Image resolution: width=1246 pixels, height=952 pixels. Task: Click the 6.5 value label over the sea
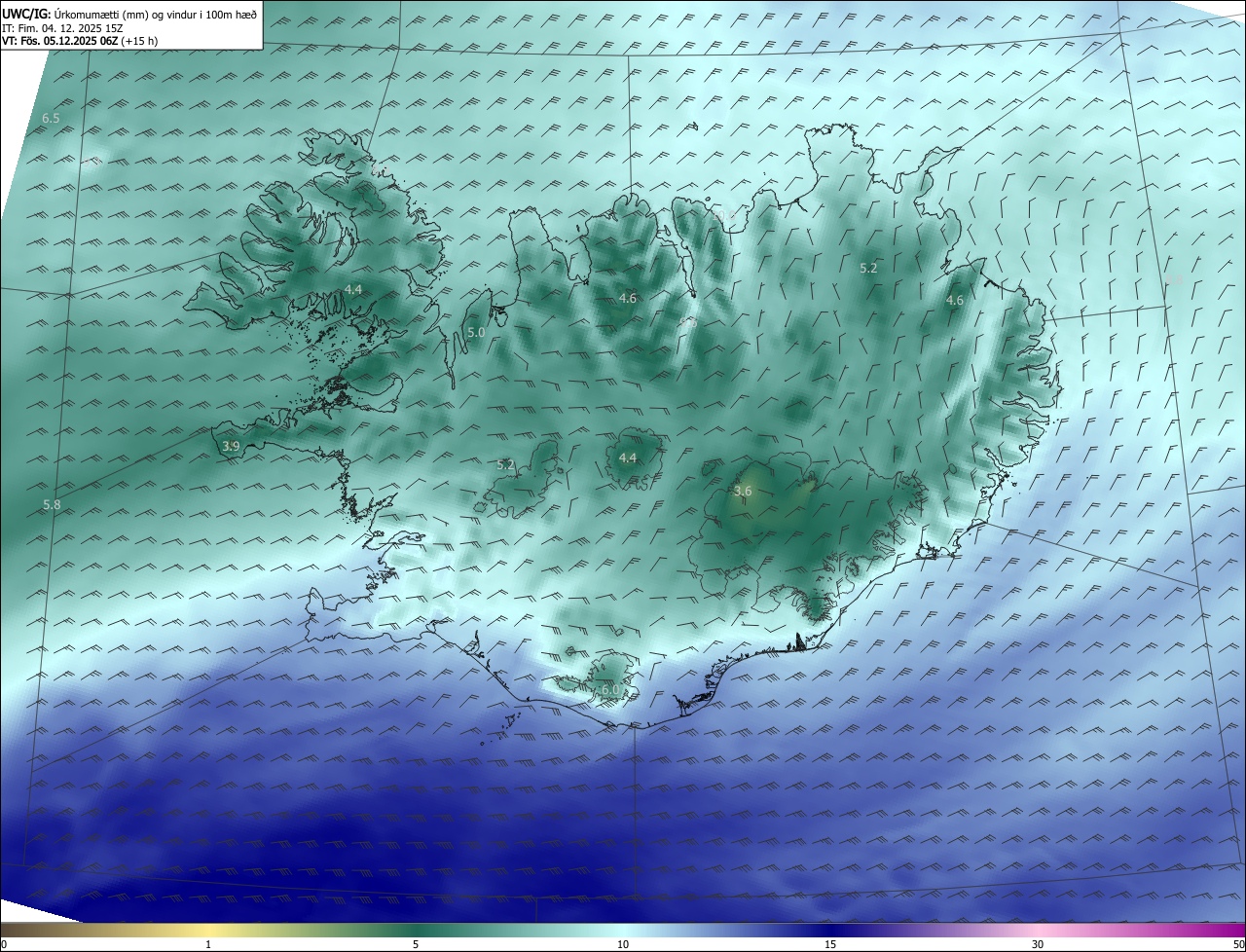coord(51,118)
